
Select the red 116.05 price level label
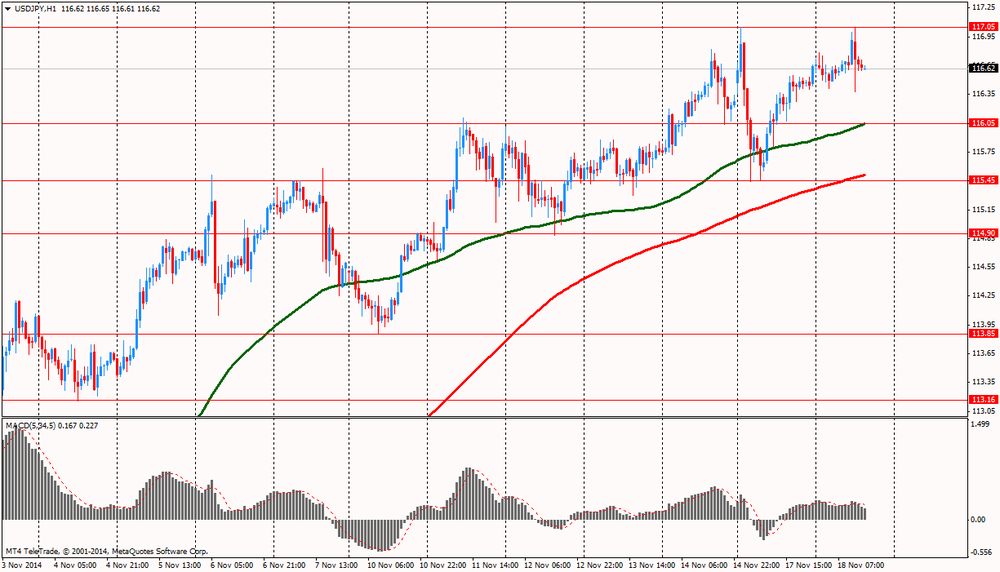[983, 123]
